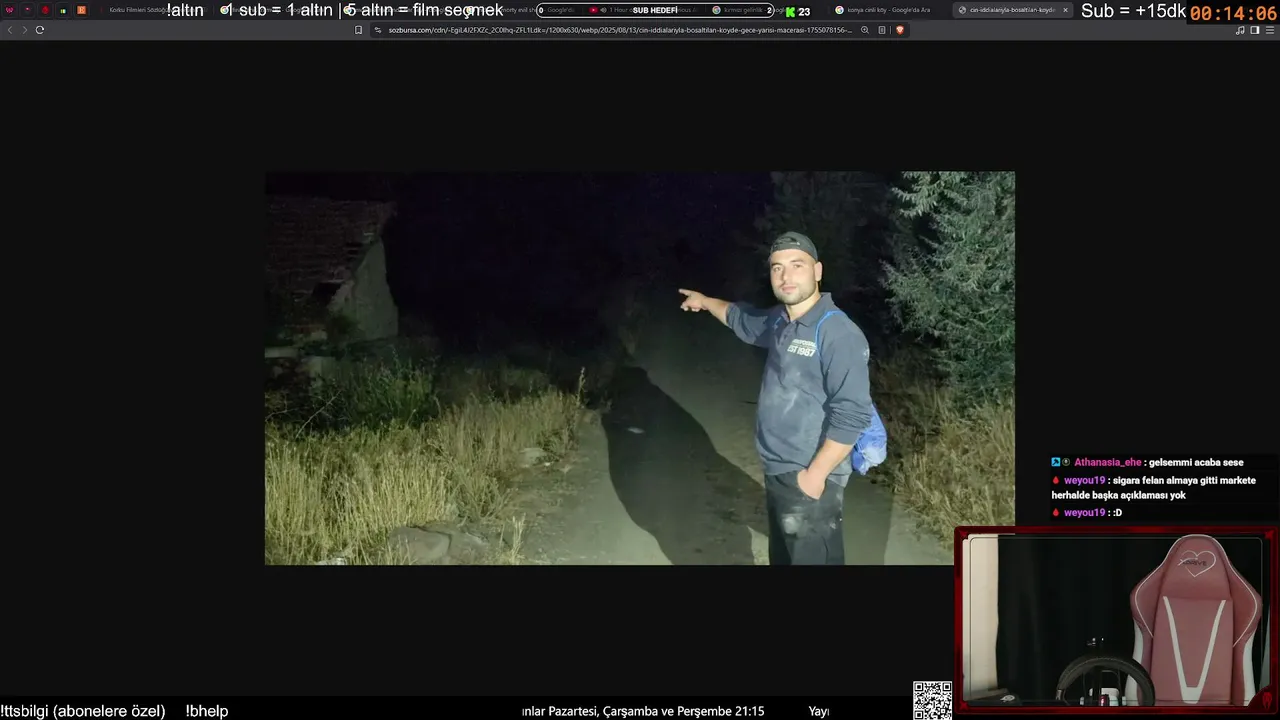Select the fourth pinned tab with green icon
The width and height of the screenshot is (1280, 720).
[63, 10]
